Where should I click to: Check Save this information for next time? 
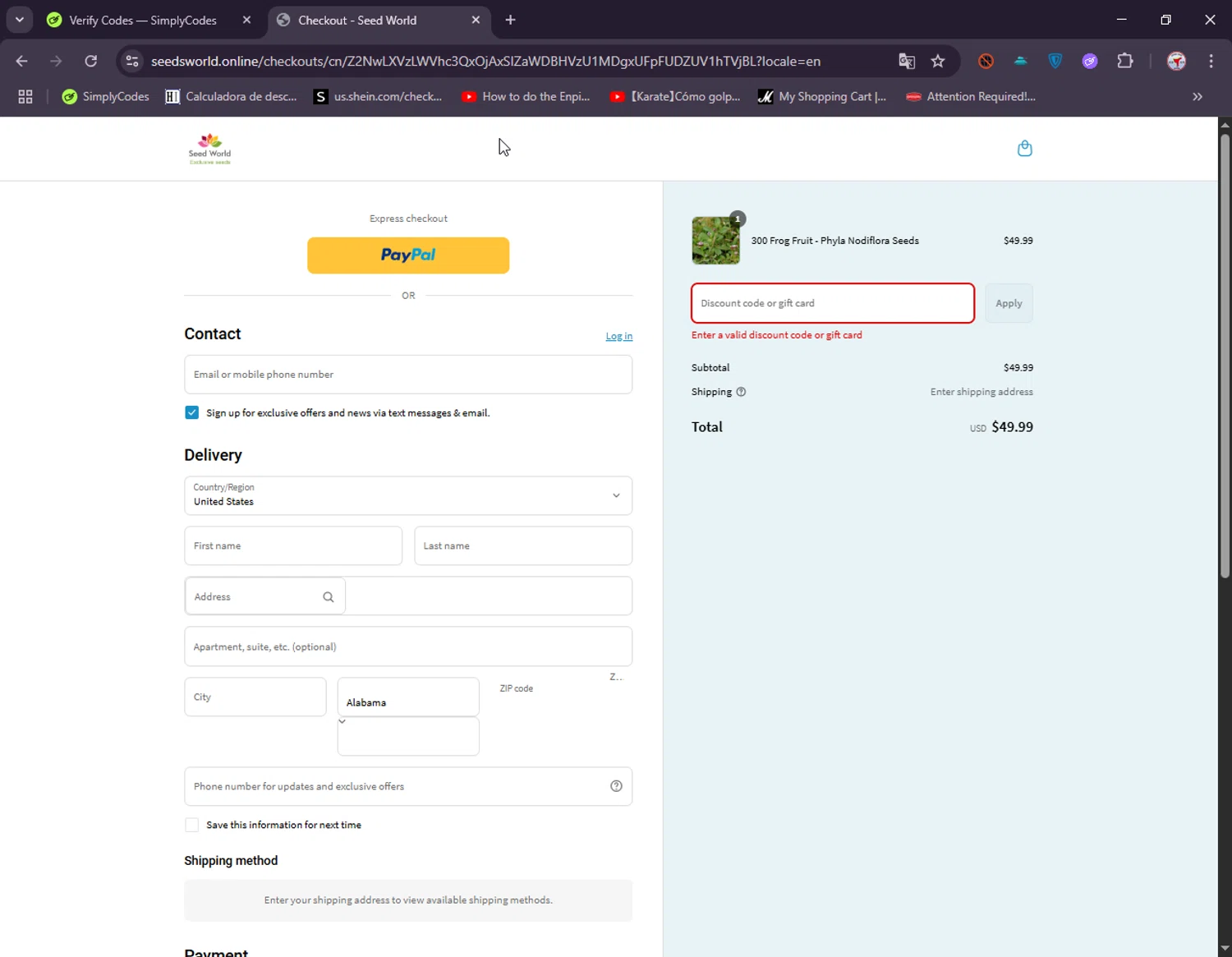pos(191,825)
